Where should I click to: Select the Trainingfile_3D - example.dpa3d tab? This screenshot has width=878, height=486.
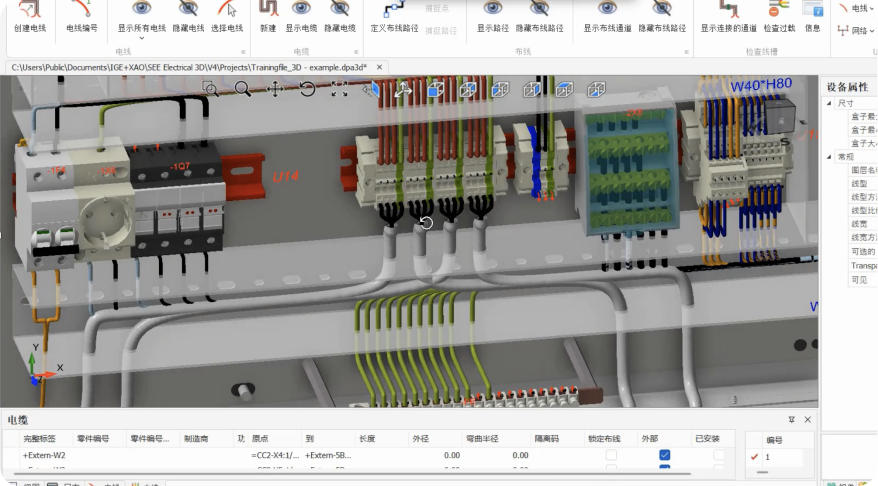click(x=189, y=67)
